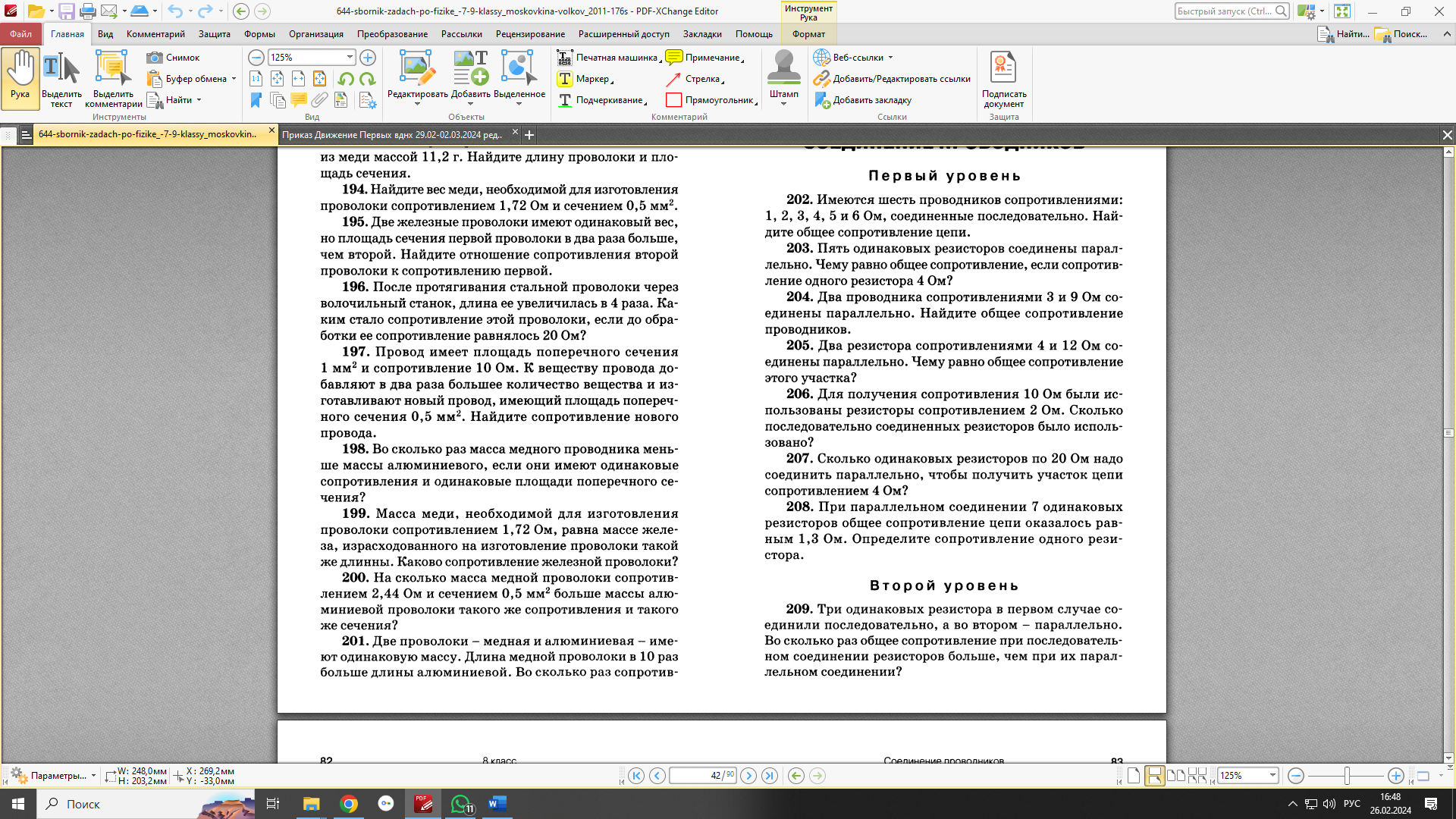This screenshot has height=819, width=1456.
Task: Enable two pages layout
Action: pyautogui.click(x=1176, y=776)
